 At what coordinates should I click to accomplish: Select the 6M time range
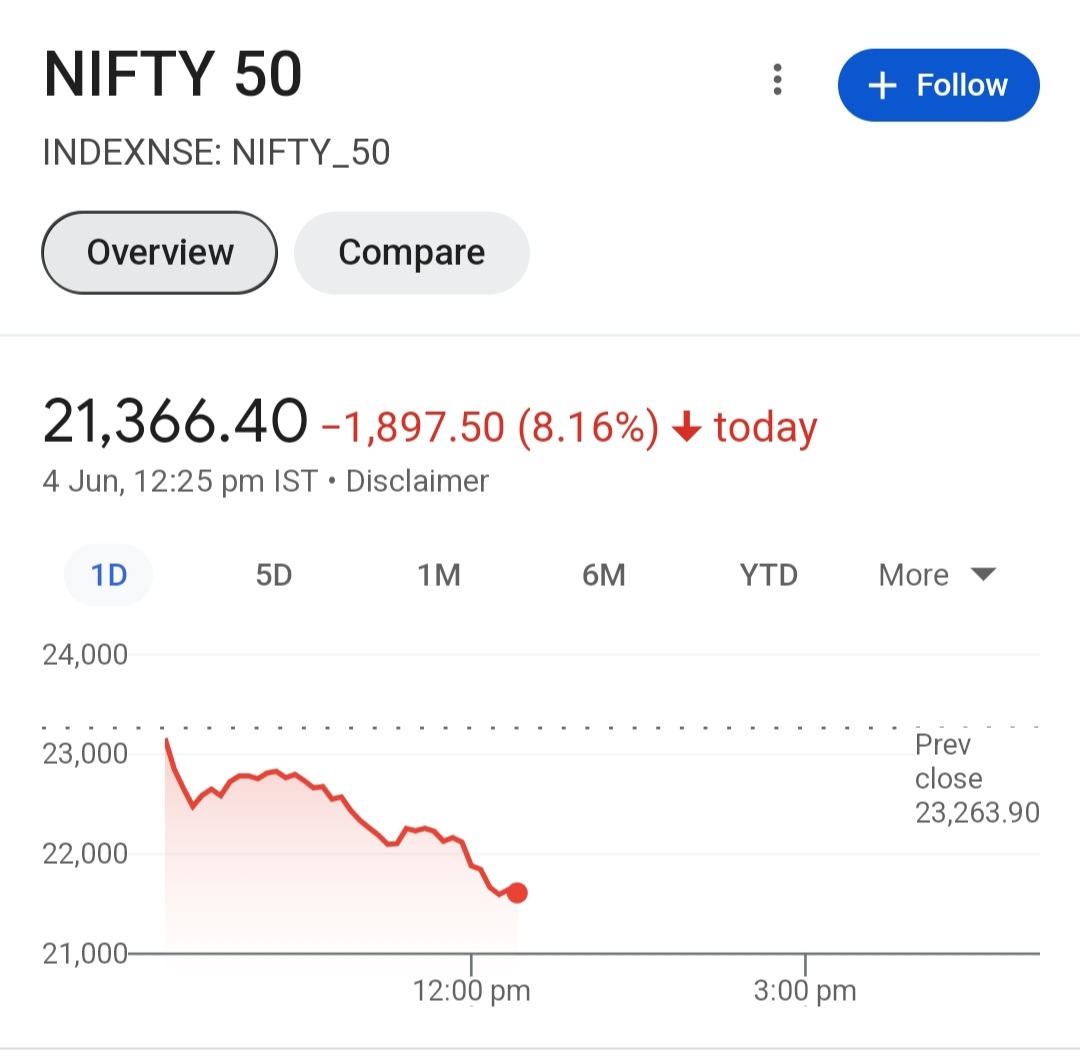click(603, 575)
